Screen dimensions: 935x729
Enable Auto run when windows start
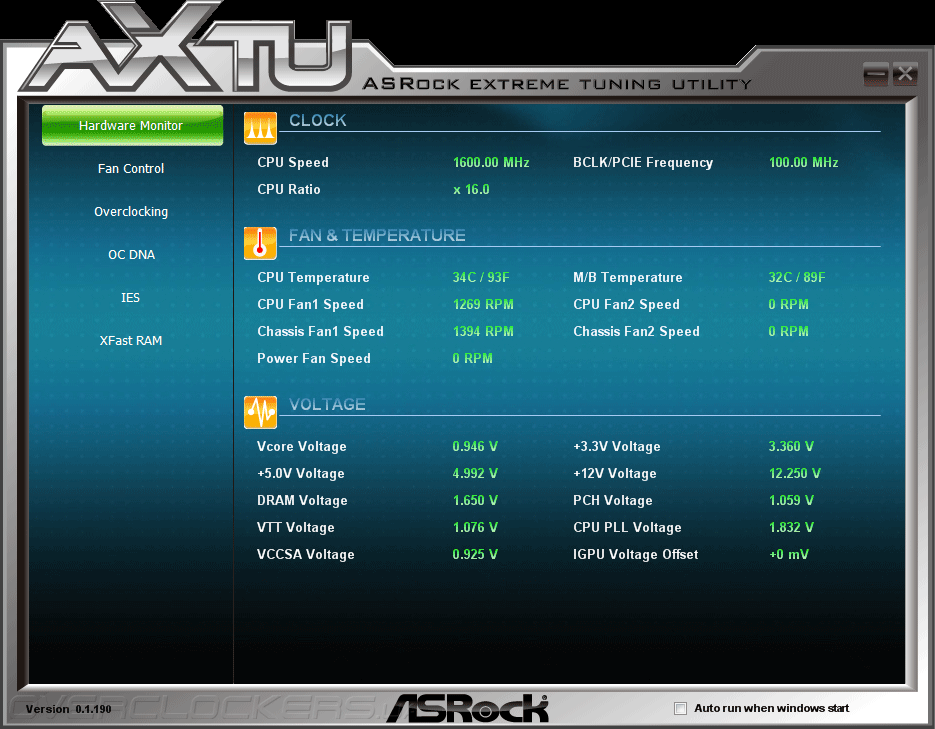(x=680, y=708)
